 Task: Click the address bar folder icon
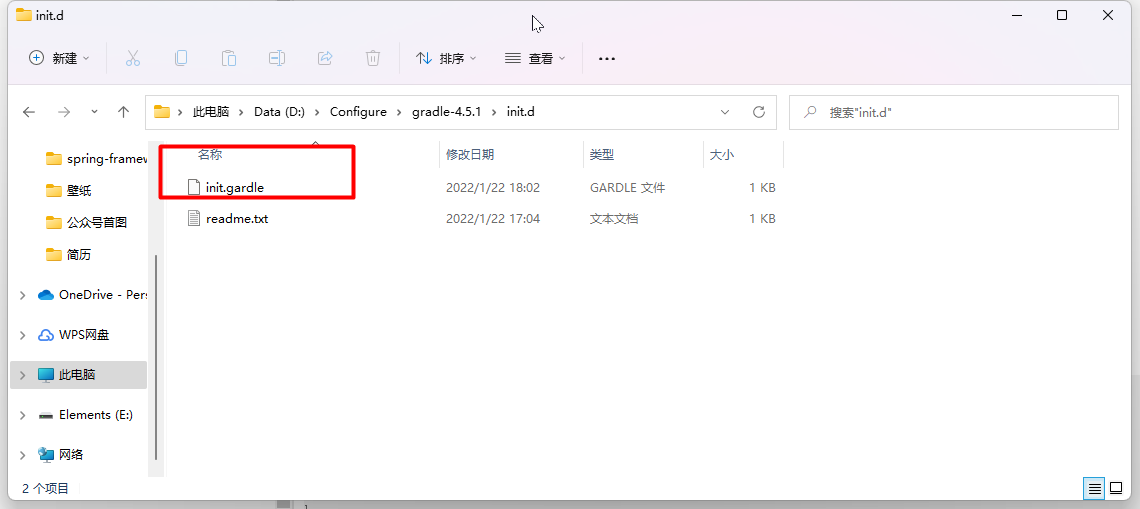(x=161, y=112)
